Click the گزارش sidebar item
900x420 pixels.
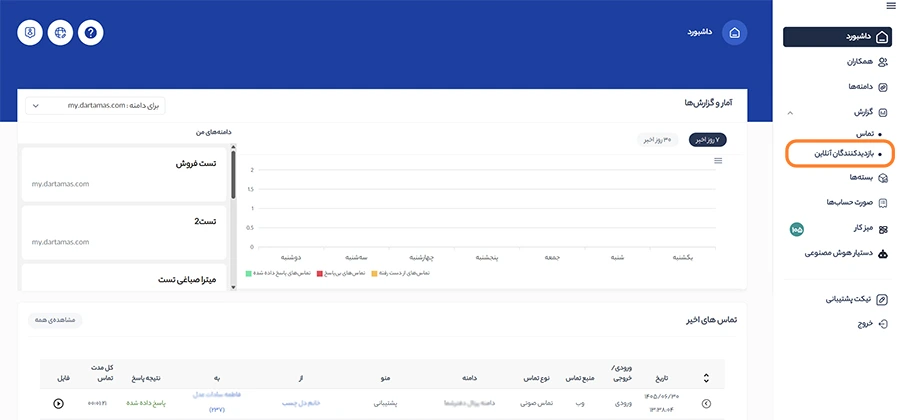(x=865, y=112)
